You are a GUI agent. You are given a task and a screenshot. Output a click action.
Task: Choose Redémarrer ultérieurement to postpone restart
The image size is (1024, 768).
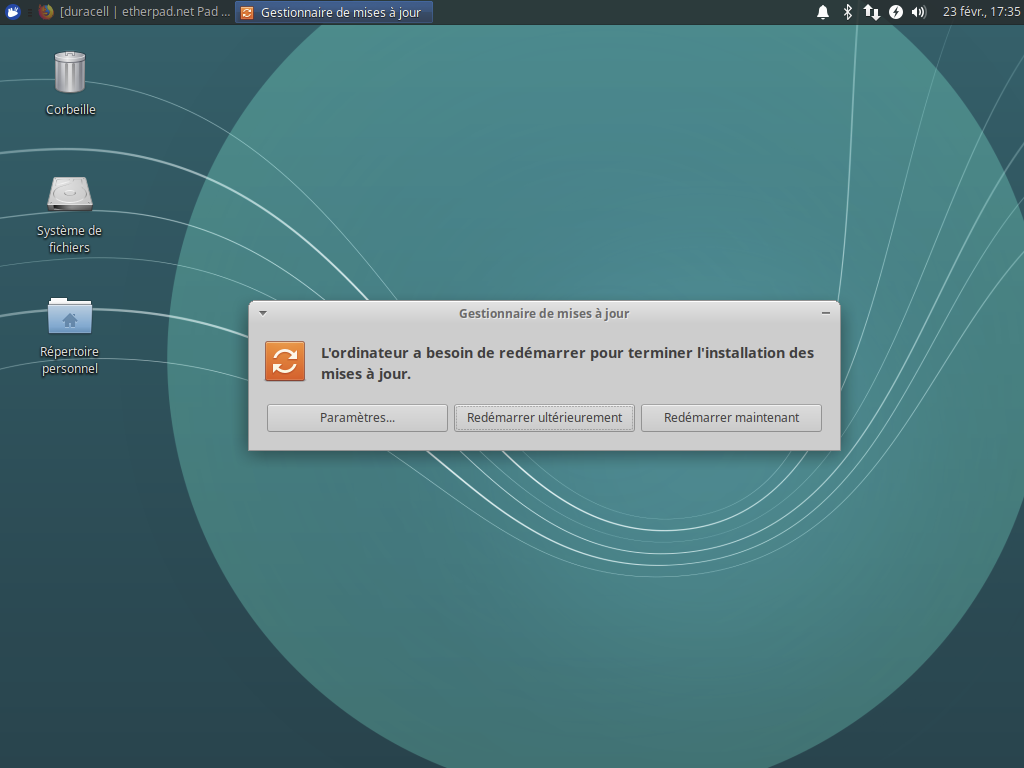point(544,418)
